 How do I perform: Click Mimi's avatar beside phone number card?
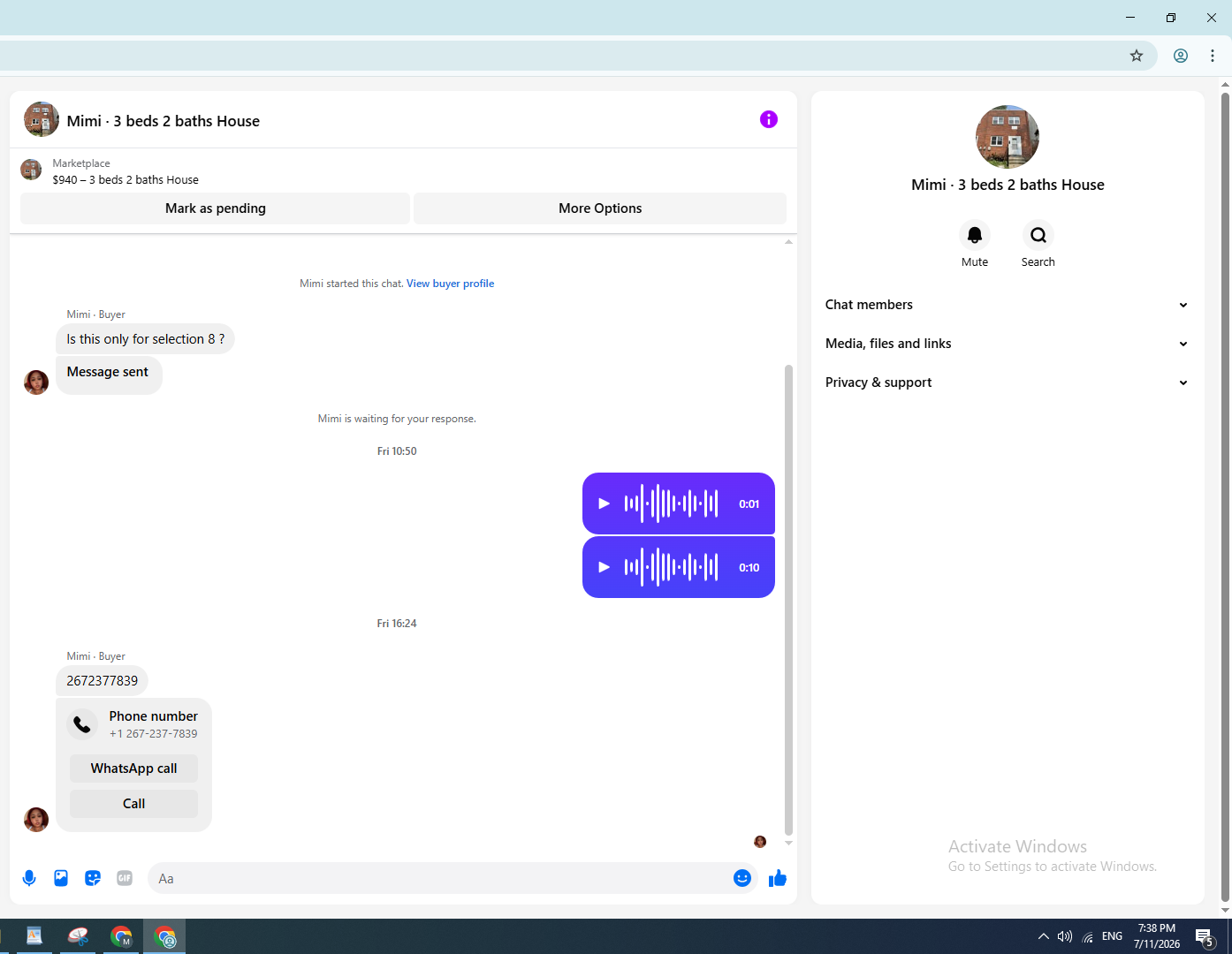coord(36,820)
